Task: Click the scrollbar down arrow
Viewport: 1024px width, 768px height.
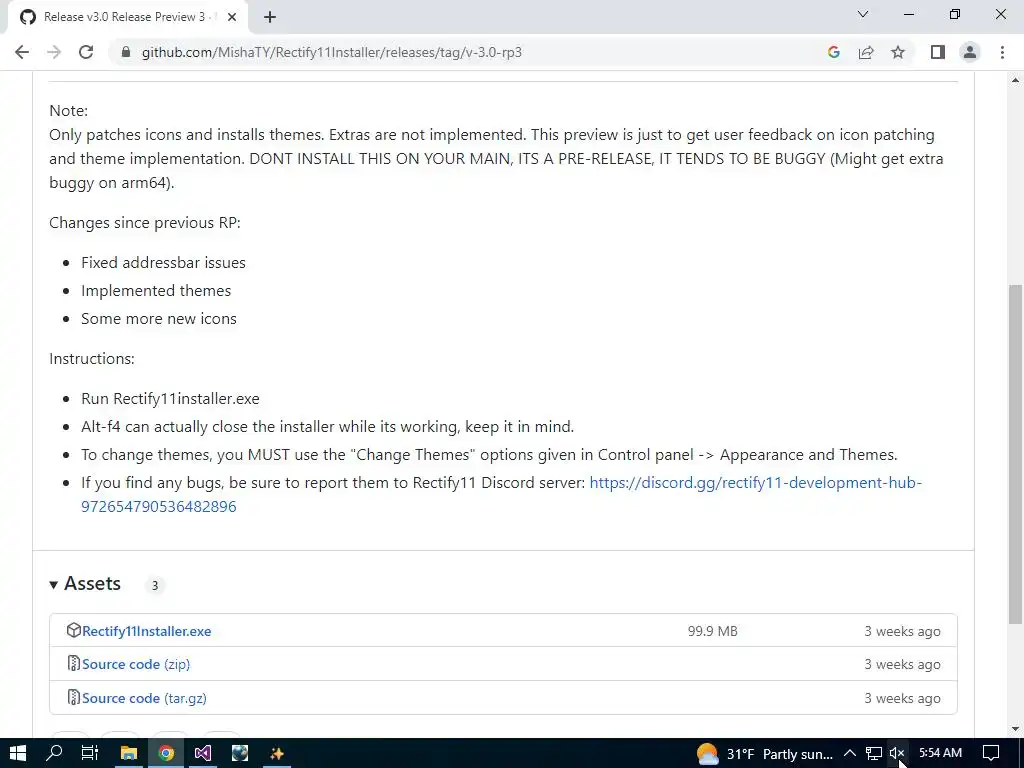Action: [x=1015, y=729]
